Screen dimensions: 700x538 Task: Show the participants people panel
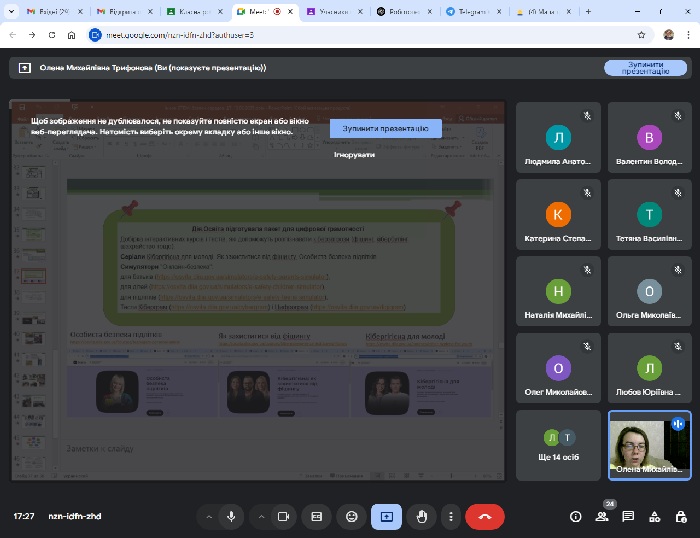point(602,516)
